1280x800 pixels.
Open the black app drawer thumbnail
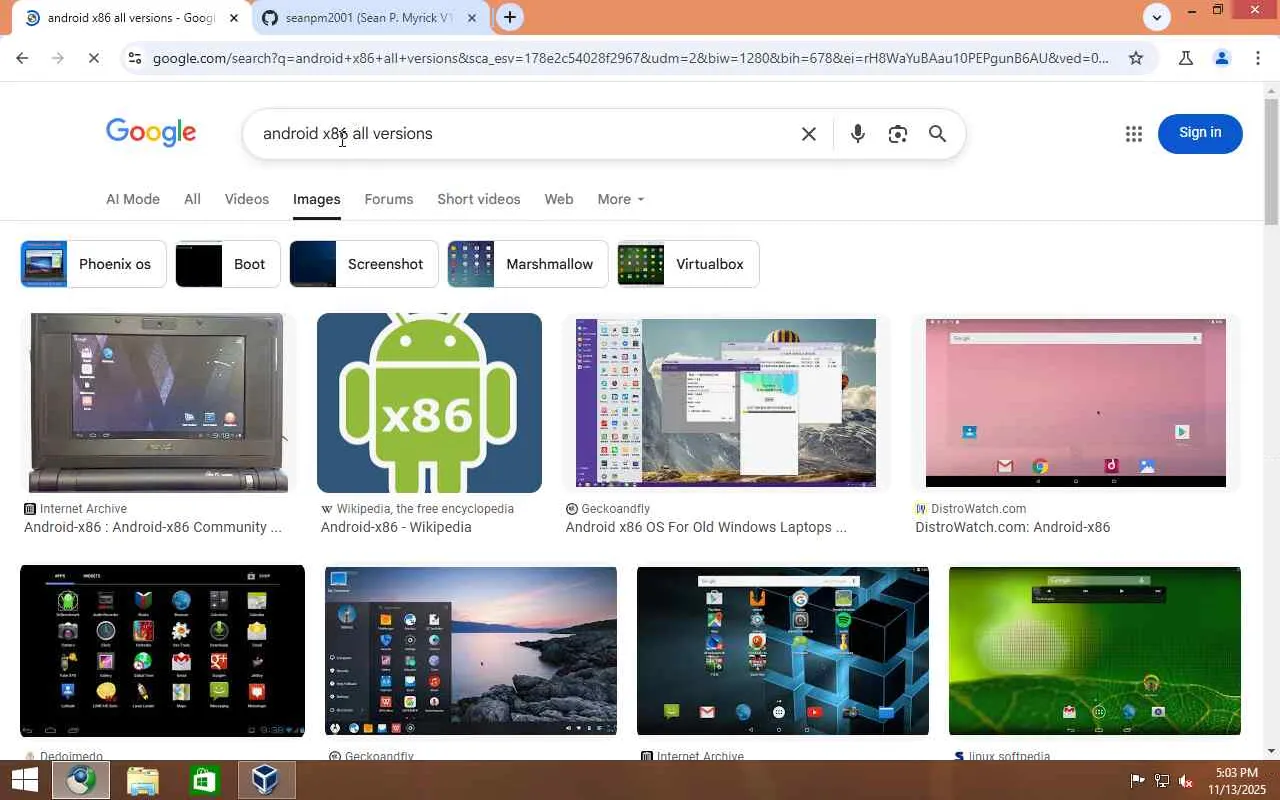coord(162,651)
